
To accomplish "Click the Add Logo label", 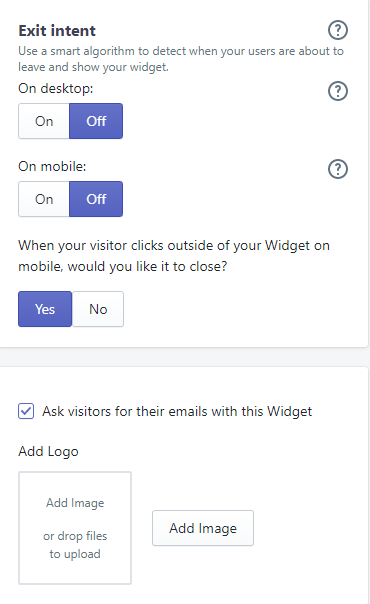I will click(49, 451).
